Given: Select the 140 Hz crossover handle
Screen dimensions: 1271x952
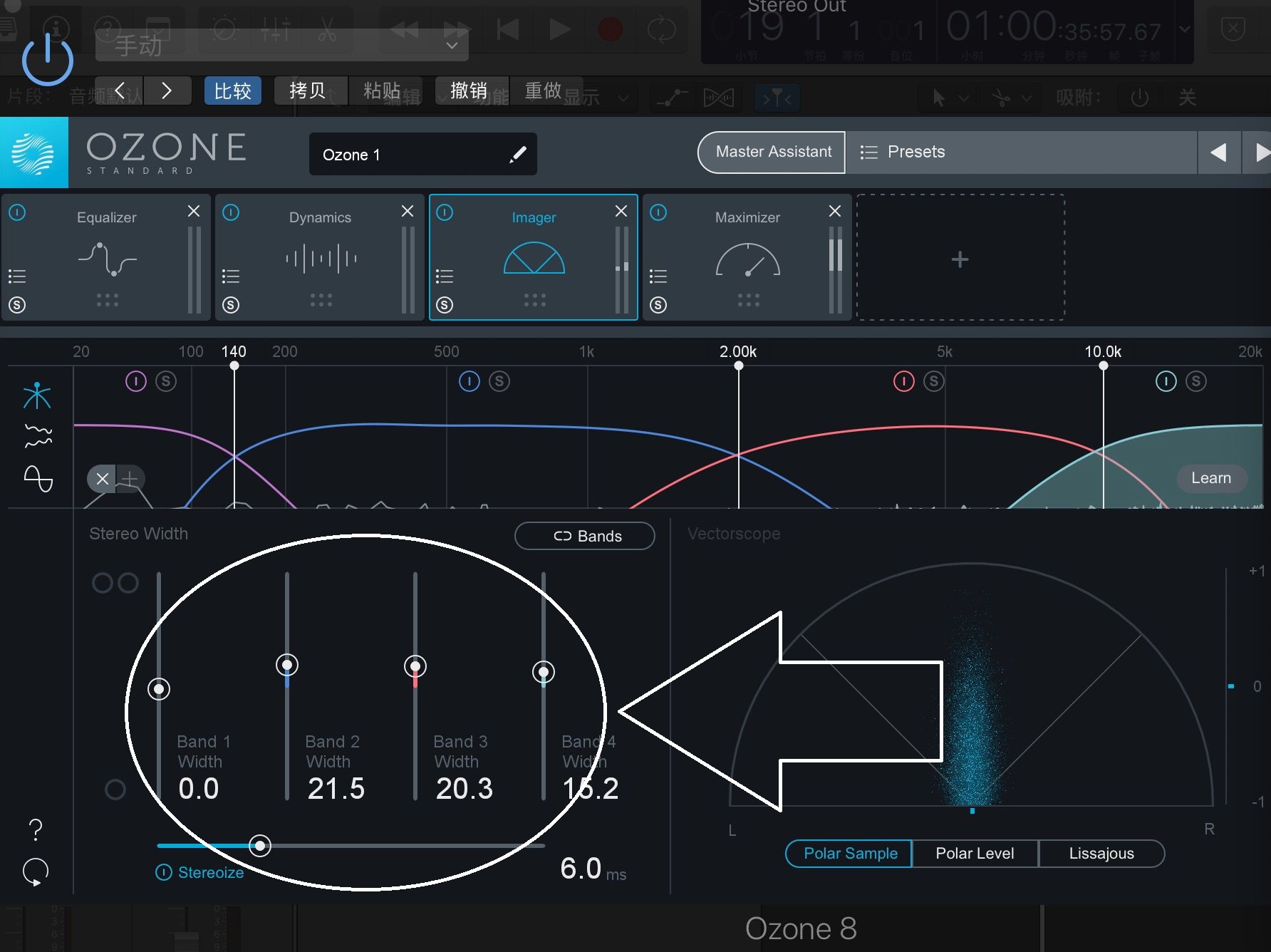Looking at the screenshot, I should click(234, 366).
